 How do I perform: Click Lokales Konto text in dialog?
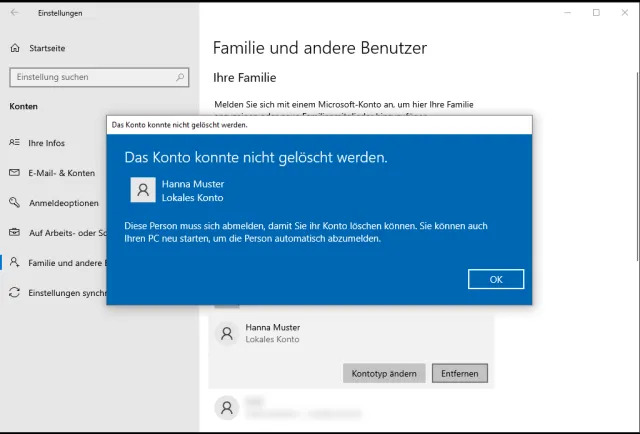coord(193,198)
